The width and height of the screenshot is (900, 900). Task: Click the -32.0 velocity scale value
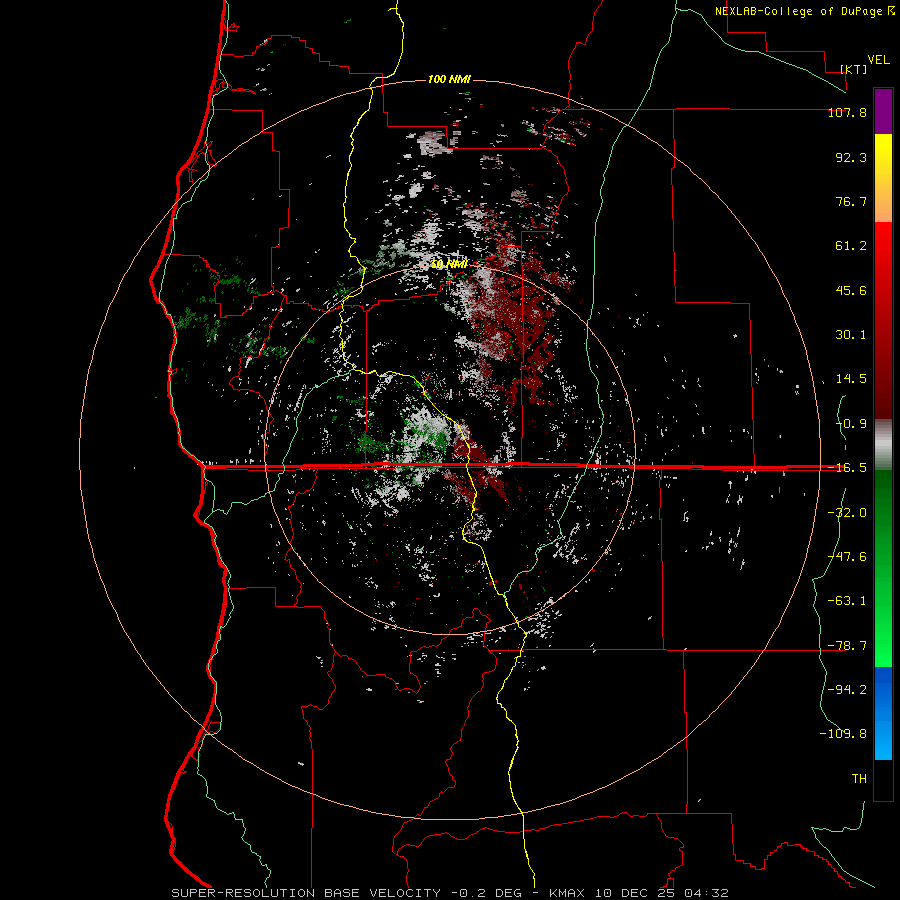pyautogui.click(x=847, y=513)
